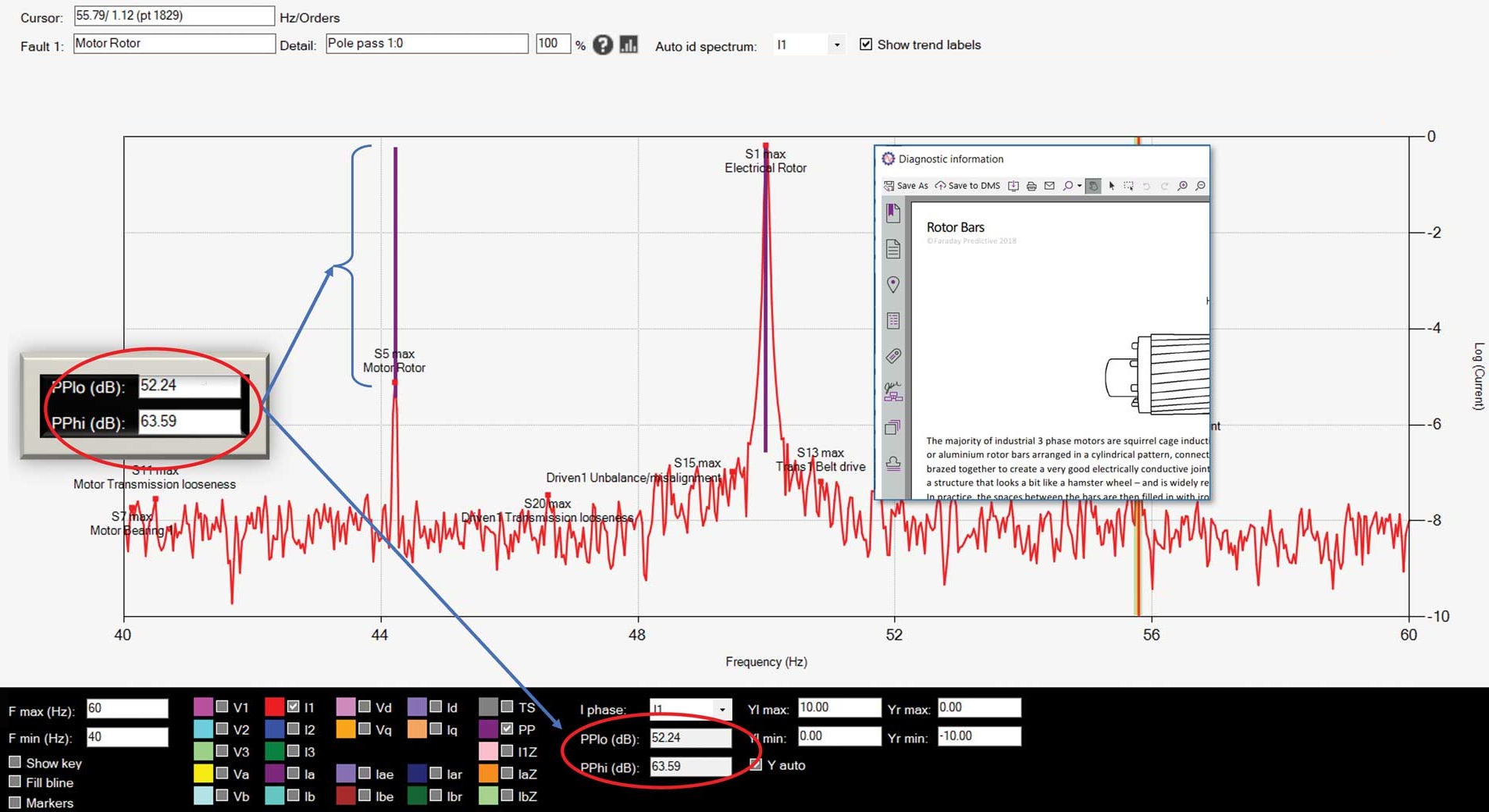Enable the V1 voltage trace checkbox
The height and width of the screenshot is (812, 1489).
pyautogui.click(x=223, y=707)
